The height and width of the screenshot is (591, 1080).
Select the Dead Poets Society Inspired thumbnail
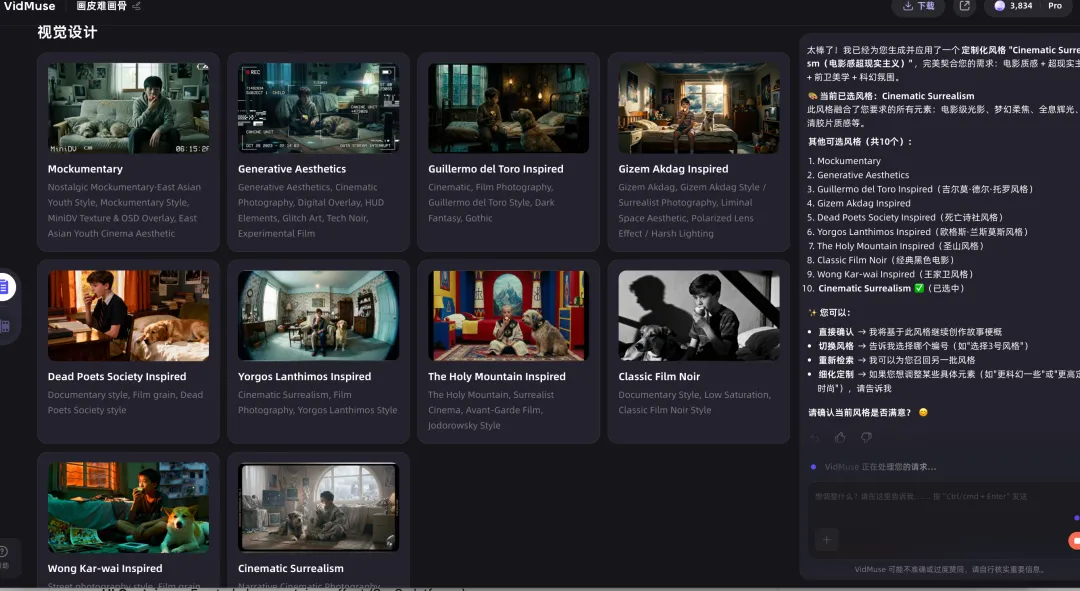pyautogui.click(x=129, y=315)
